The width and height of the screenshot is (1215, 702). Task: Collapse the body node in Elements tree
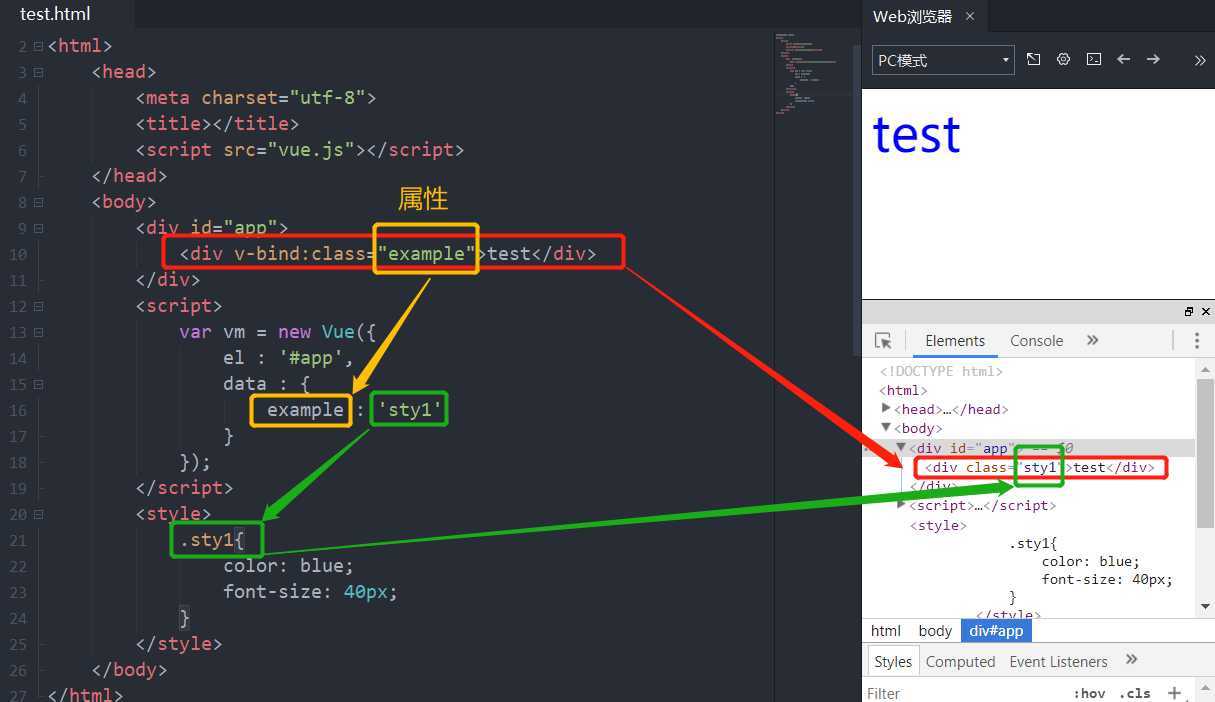pyautogui.click(x=886, y=428)
